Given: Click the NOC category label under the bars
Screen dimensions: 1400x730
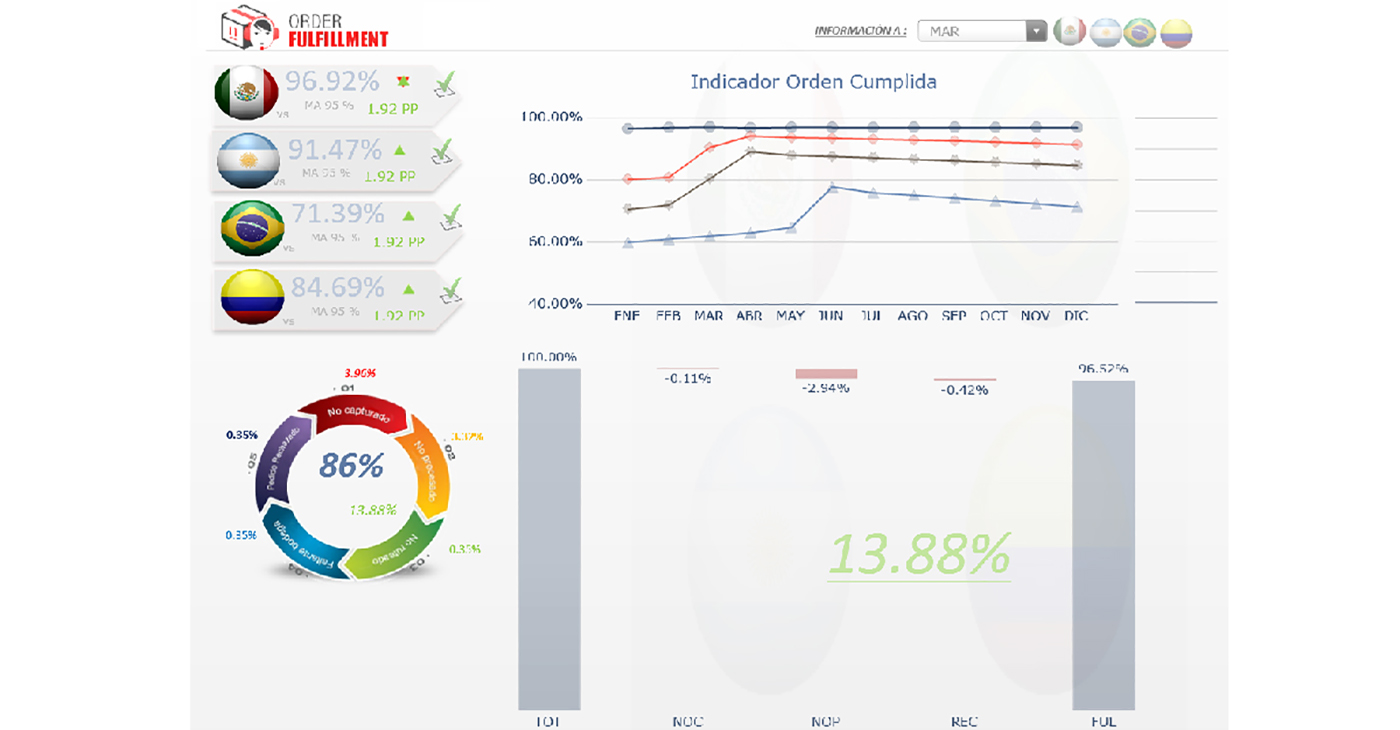Looking at the screenshot, I should (688, 721).
